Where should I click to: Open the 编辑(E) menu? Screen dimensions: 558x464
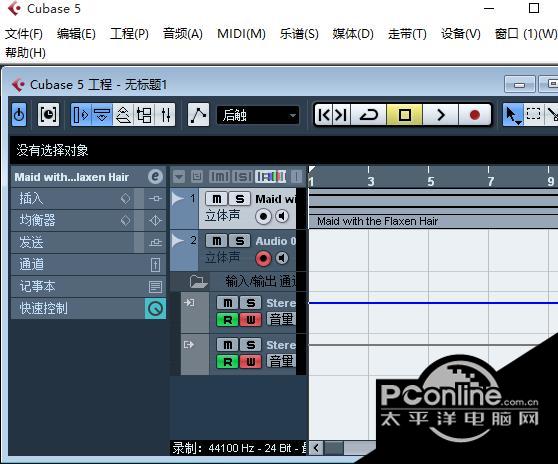pyautogui.click(x=76, y=34)
